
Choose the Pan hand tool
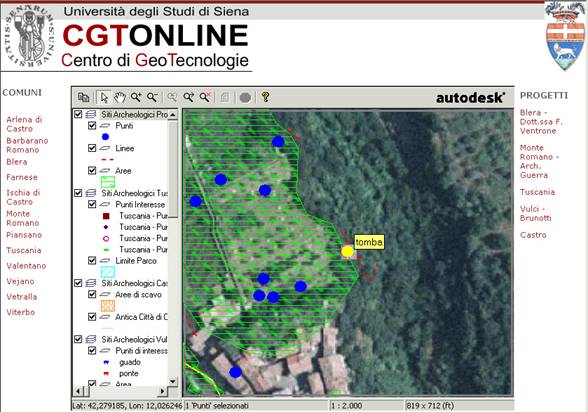tap(120, 97)
